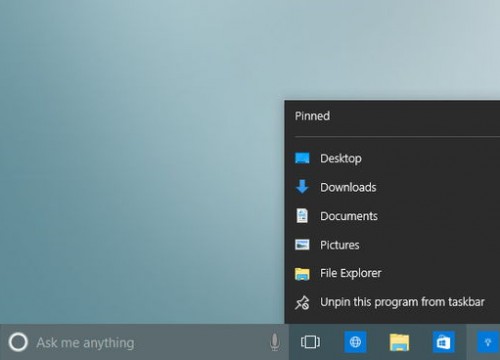500x360 pixels.
Task: Unpin this program from taskbar
Action: [392, 302]
